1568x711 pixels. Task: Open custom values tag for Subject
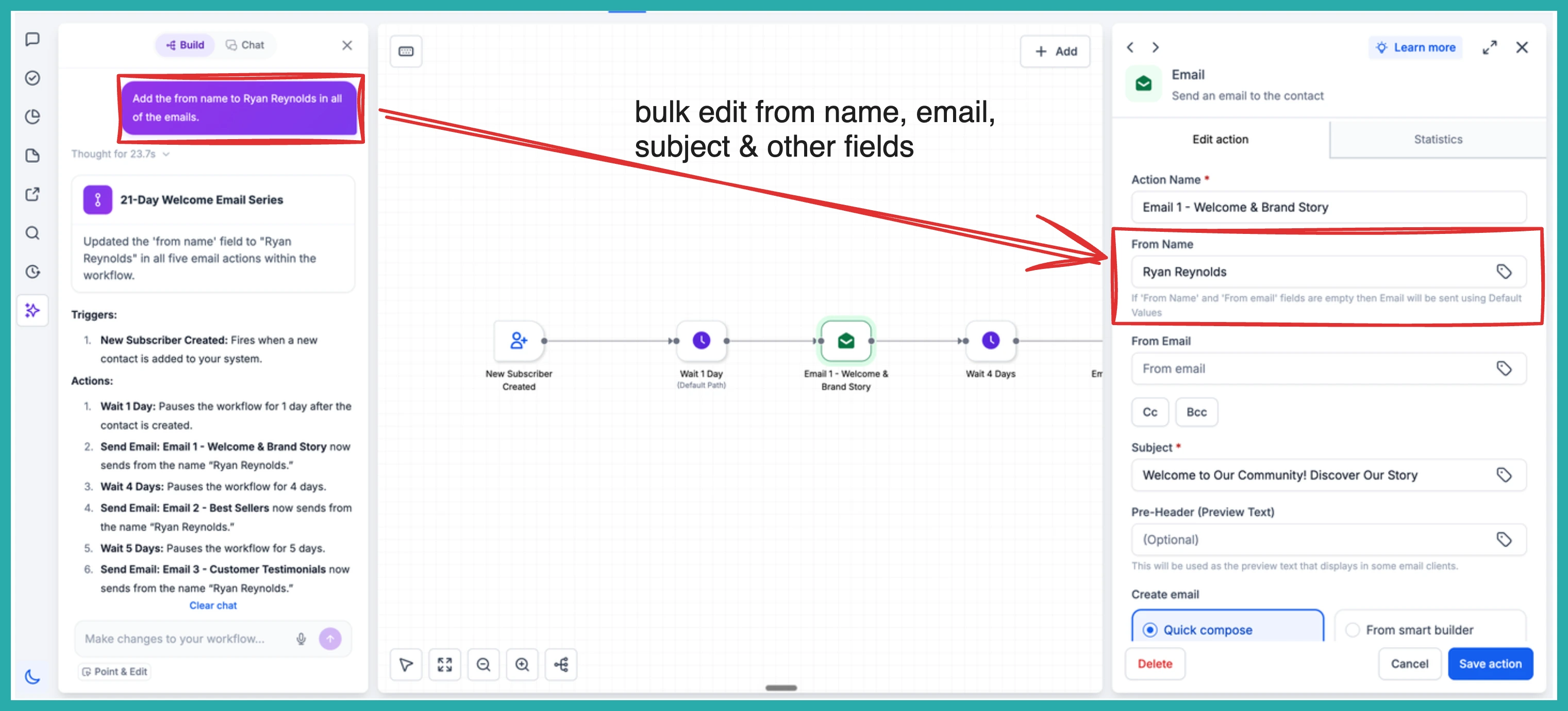[1504, 475]
